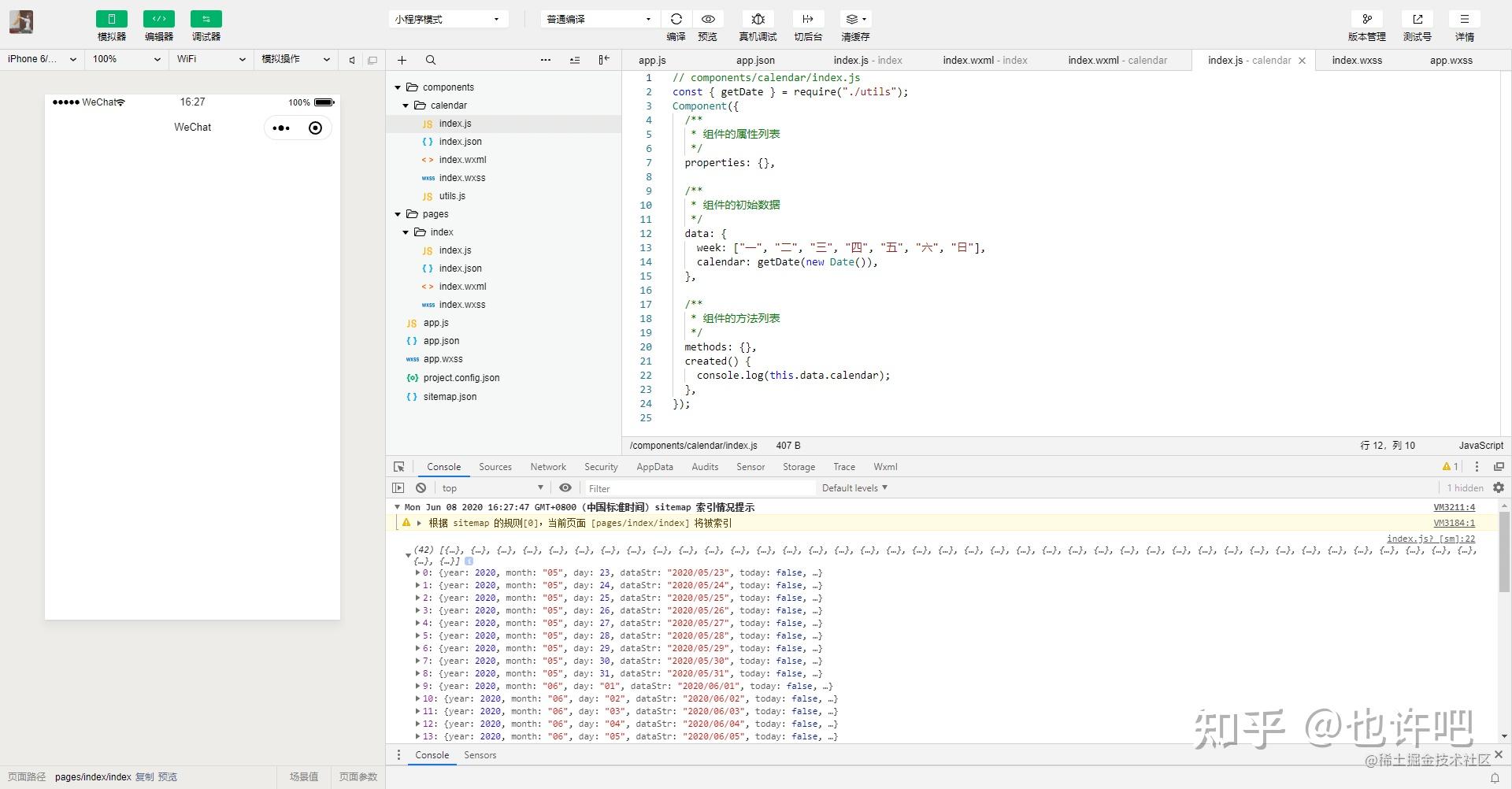This screenshot has width=1512, height=789.
Task: Click the inspect element picker icon
Action: [399, 467]
